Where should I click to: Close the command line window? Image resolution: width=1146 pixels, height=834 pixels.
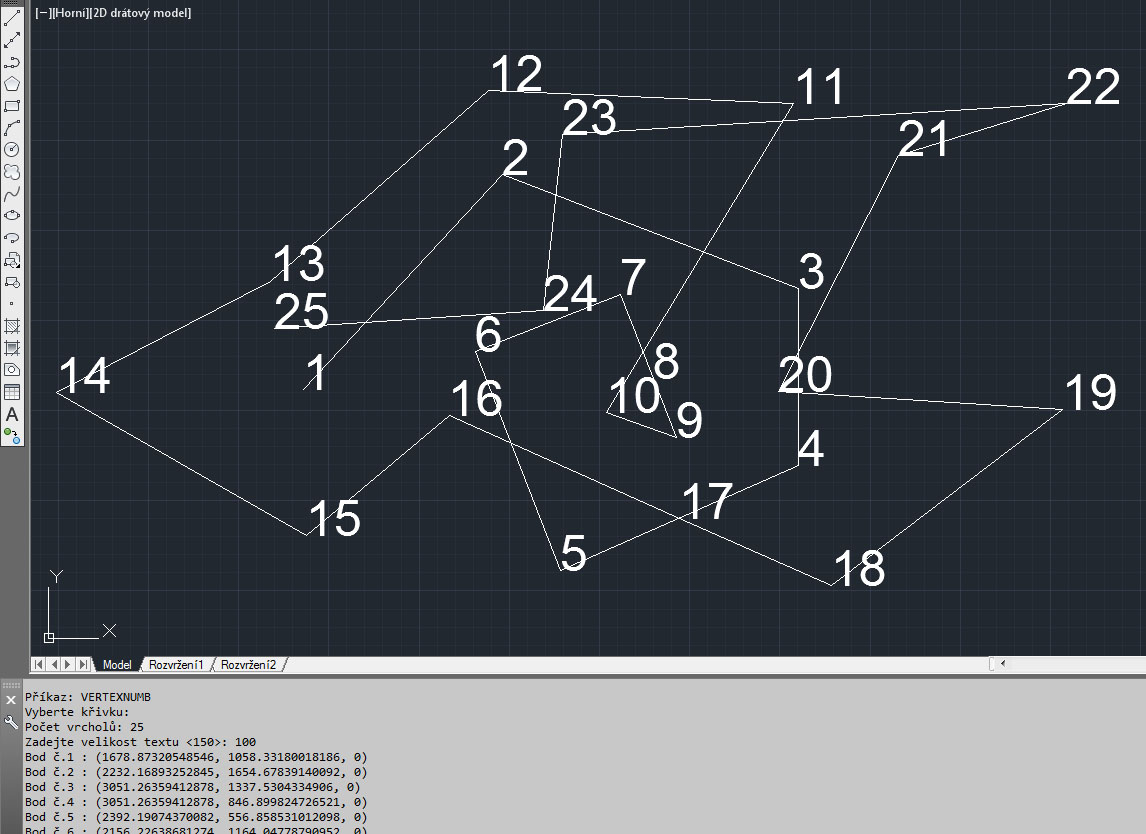11,700
